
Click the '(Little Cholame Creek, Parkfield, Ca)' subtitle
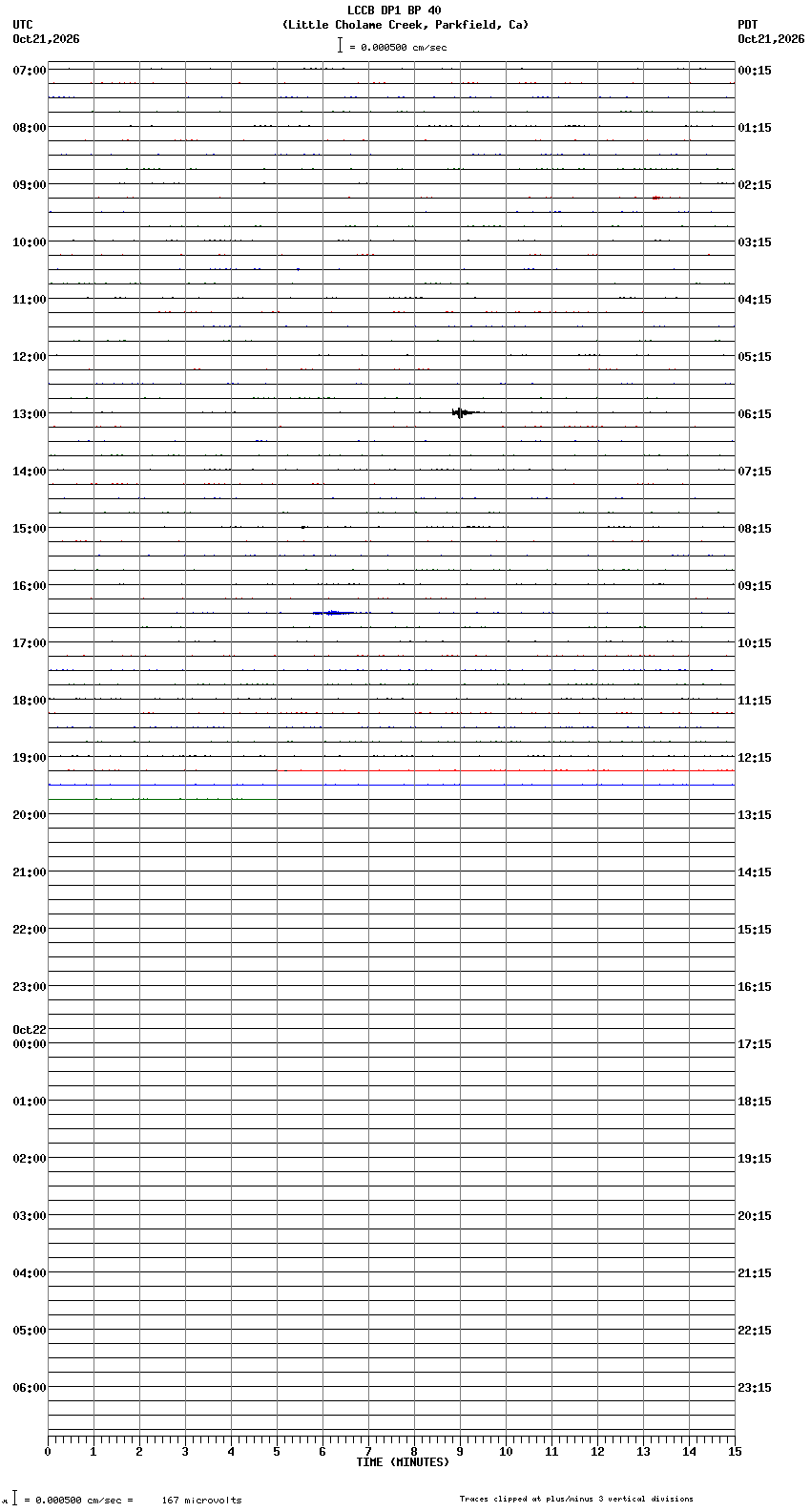[405, 25]
